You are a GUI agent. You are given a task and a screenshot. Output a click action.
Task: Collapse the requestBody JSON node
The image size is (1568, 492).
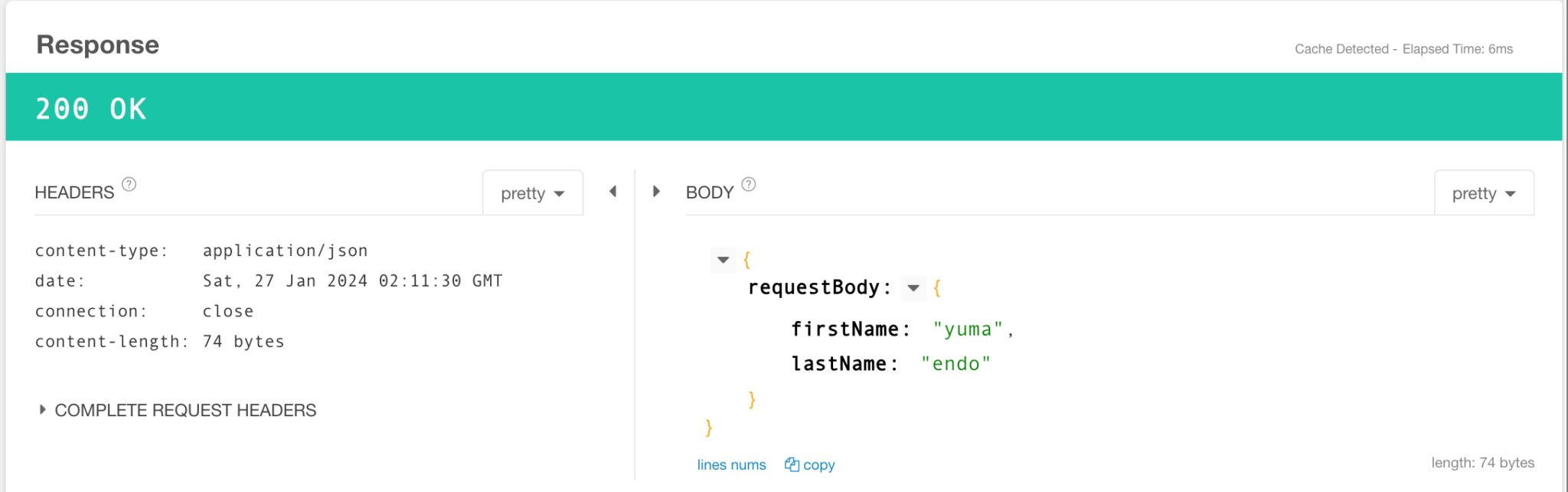913,288
